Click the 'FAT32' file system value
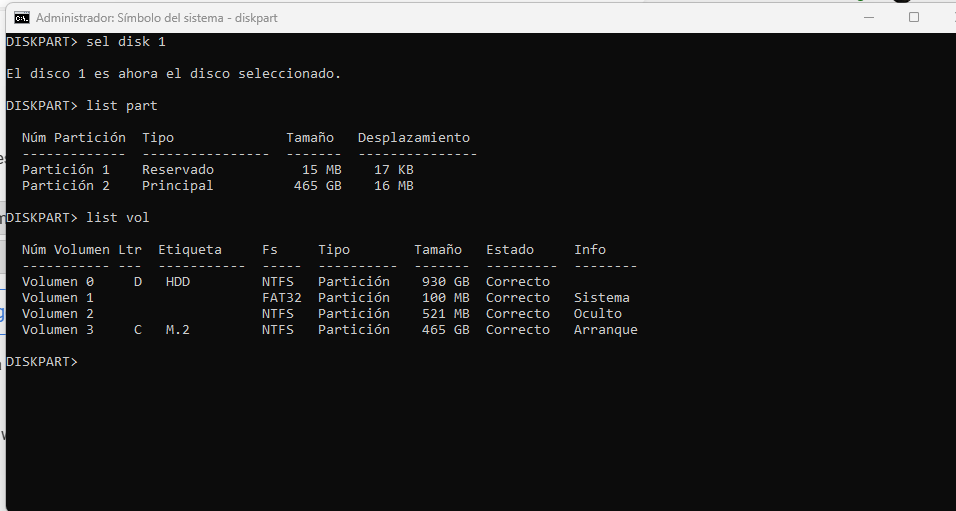956x511 pixels. tap(282, 298)
